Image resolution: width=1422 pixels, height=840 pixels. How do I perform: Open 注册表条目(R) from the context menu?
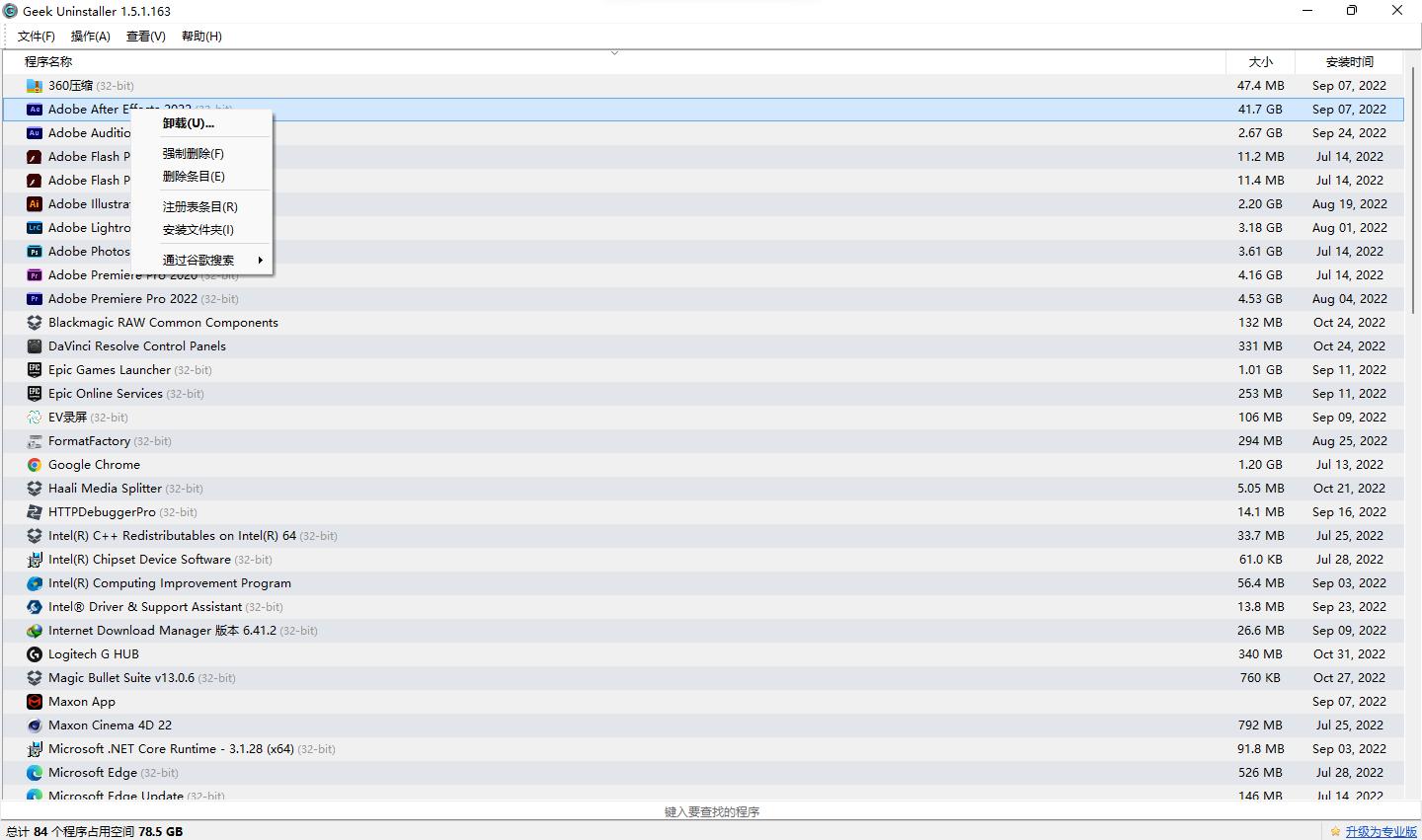point(201,207)
